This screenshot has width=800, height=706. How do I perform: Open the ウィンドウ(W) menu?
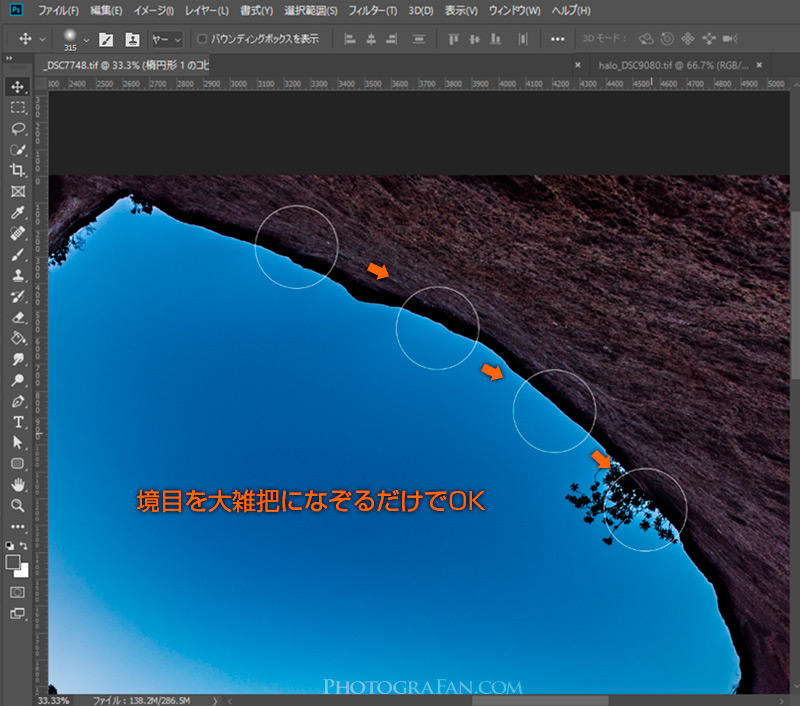[514, 10]
